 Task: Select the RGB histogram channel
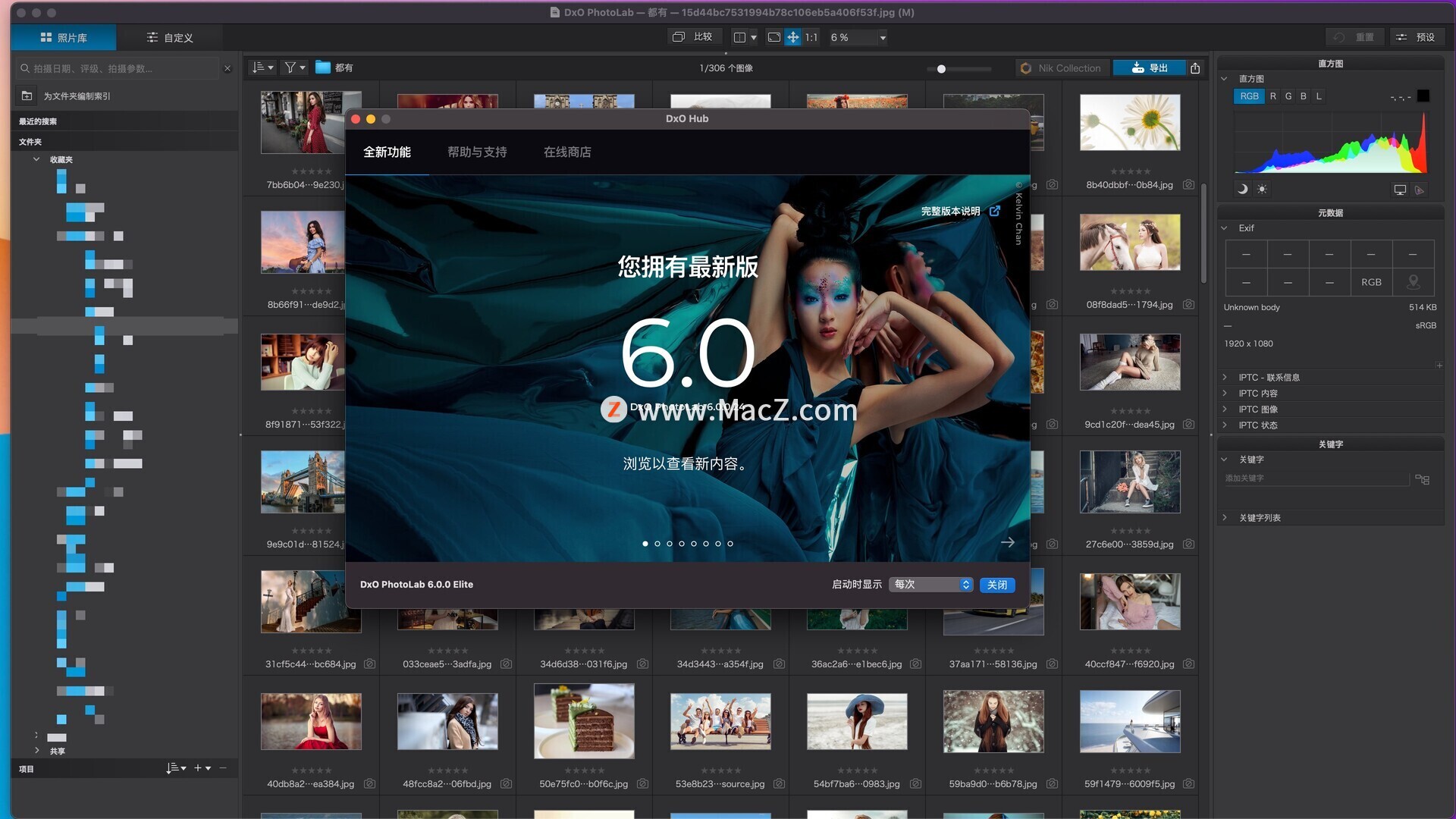[1249, 96]
